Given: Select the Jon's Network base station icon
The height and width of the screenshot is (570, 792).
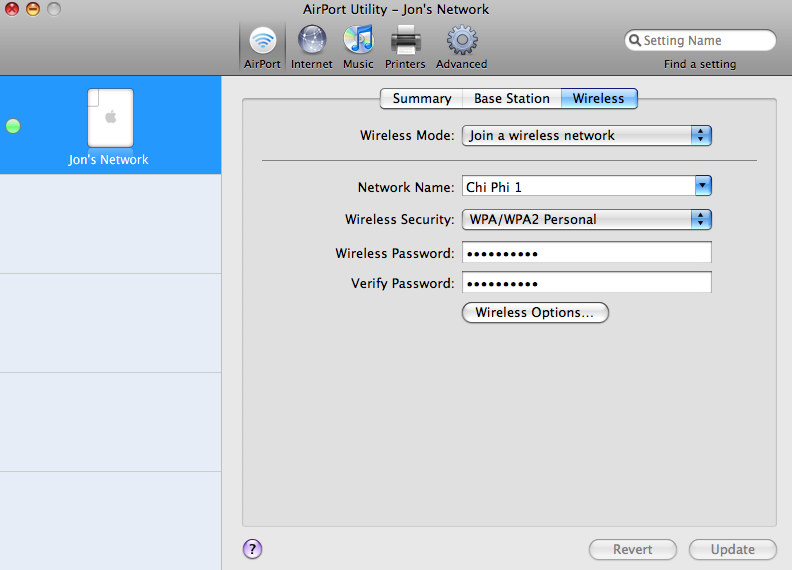Looking at the screenshot, I should [110, 118].
